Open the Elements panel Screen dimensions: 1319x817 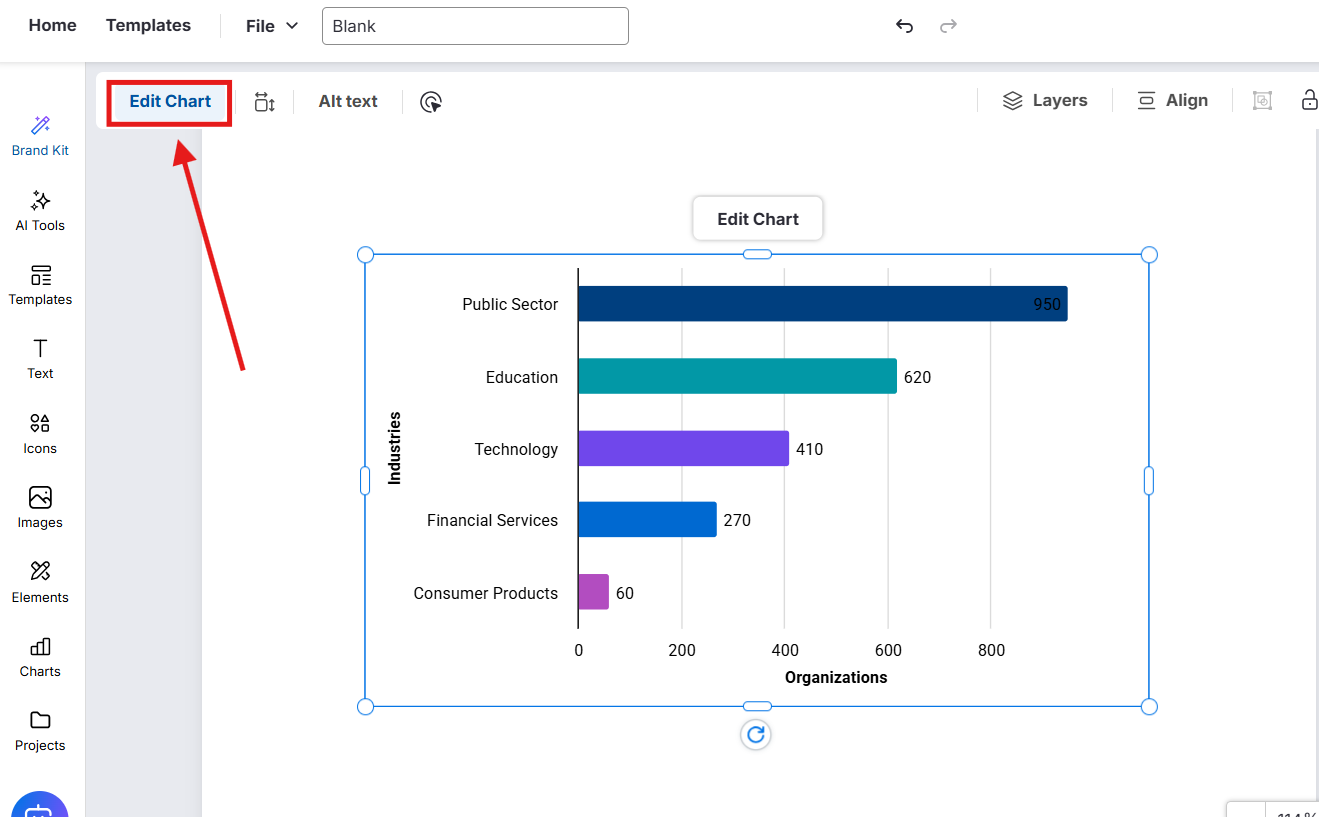click(40, 583)
